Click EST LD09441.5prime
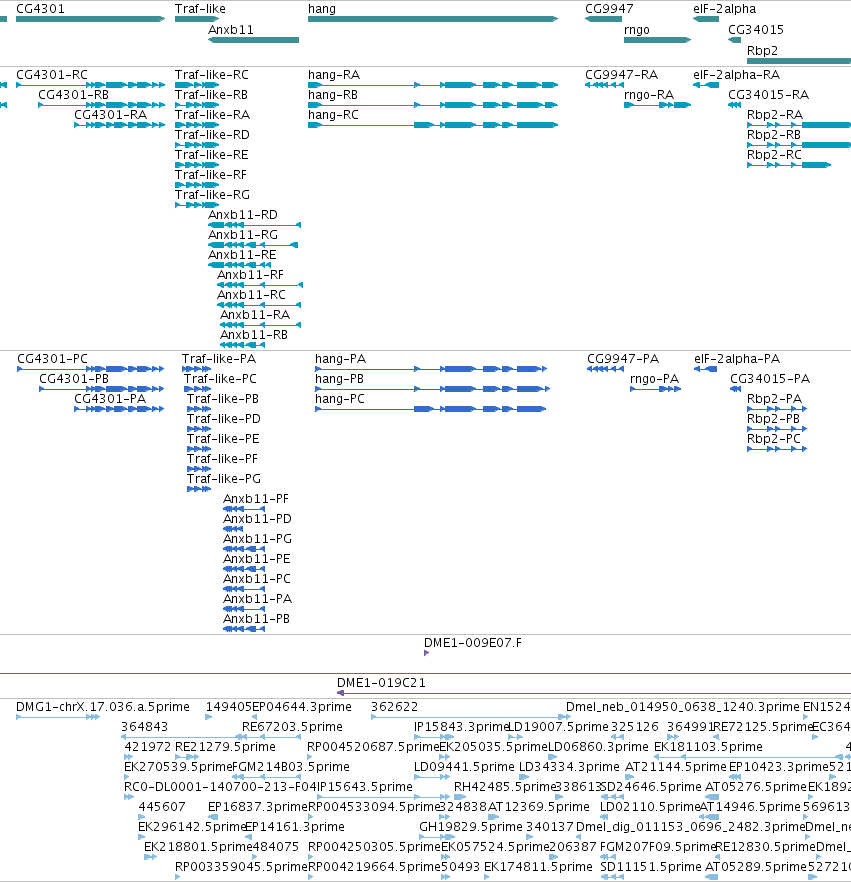This screenshot has height=882, width=851. pyautogui.click(x=432, y=777)
